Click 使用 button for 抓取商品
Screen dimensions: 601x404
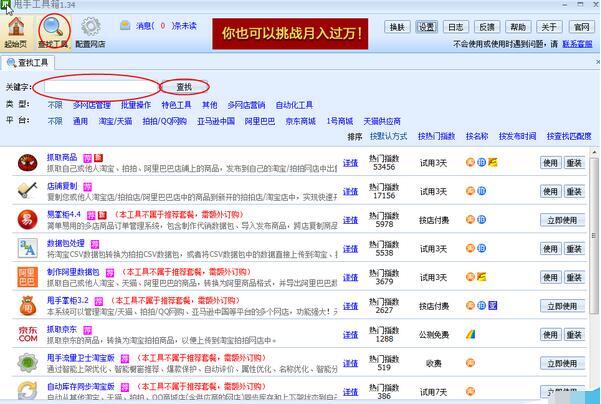[550, 163]
